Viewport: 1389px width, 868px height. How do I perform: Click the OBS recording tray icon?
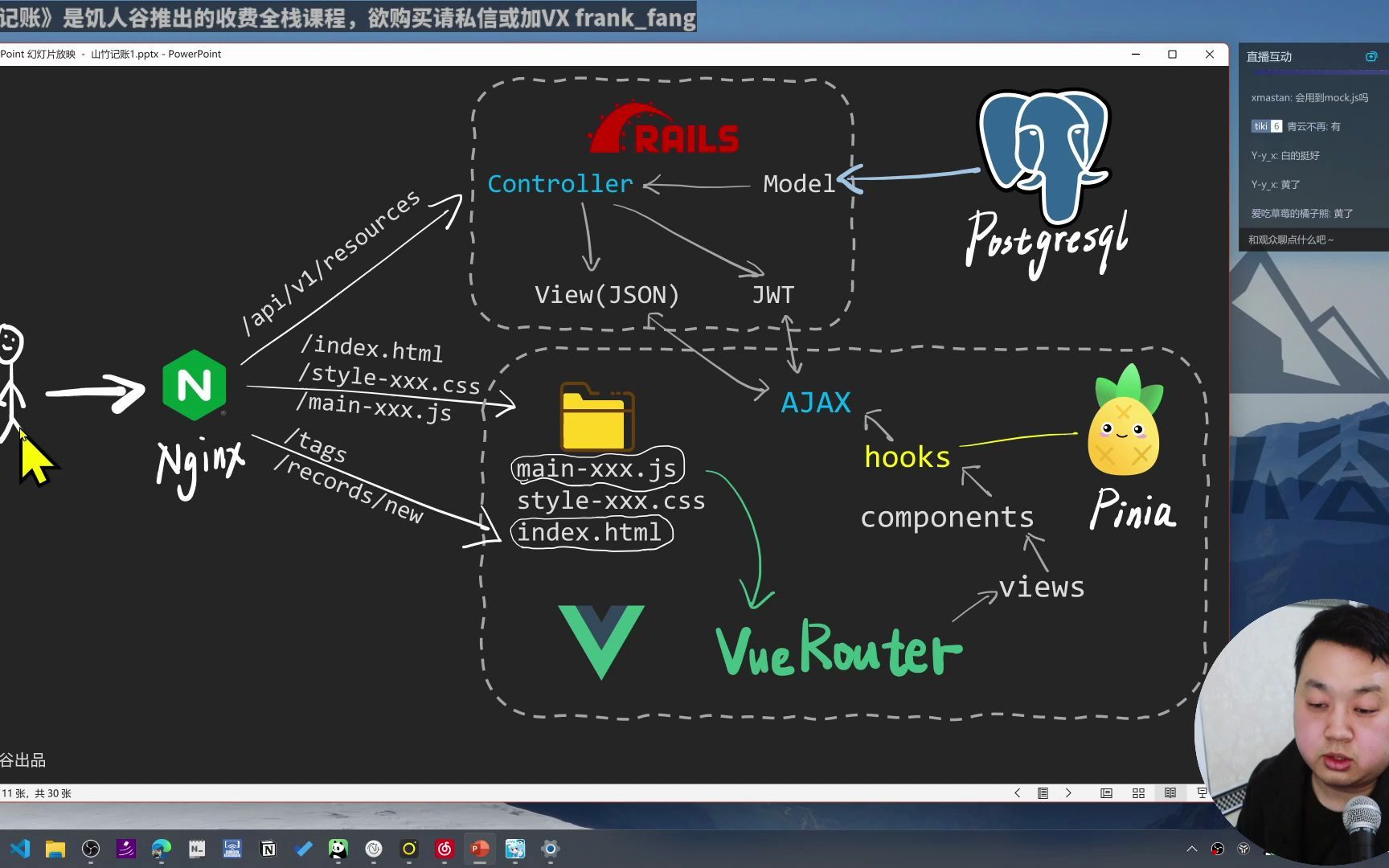(x=1218, y=849)
